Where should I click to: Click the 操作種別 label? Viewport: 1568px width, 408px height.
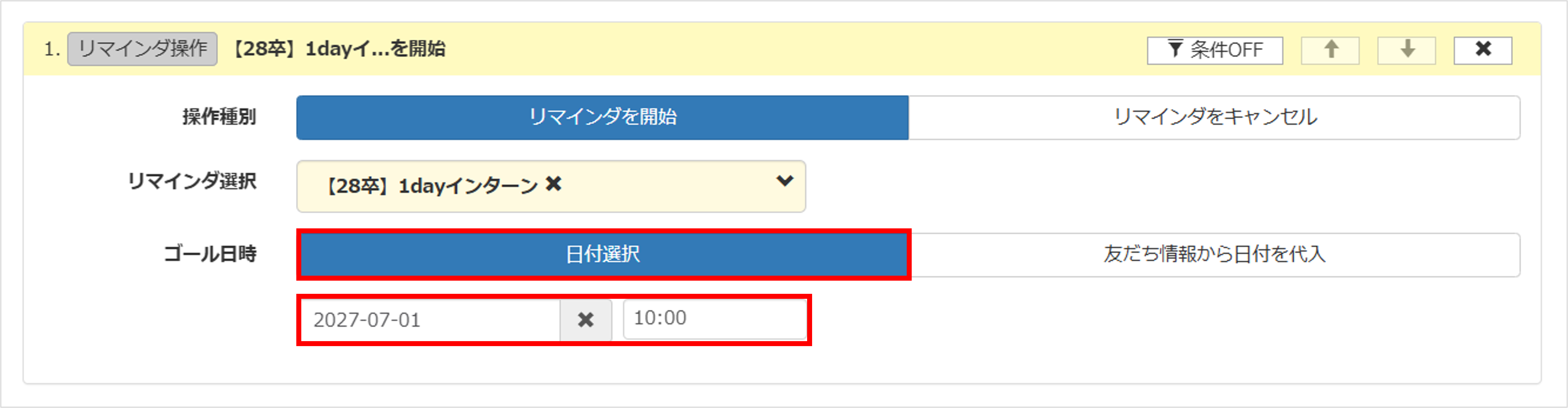tap(219, 117)
